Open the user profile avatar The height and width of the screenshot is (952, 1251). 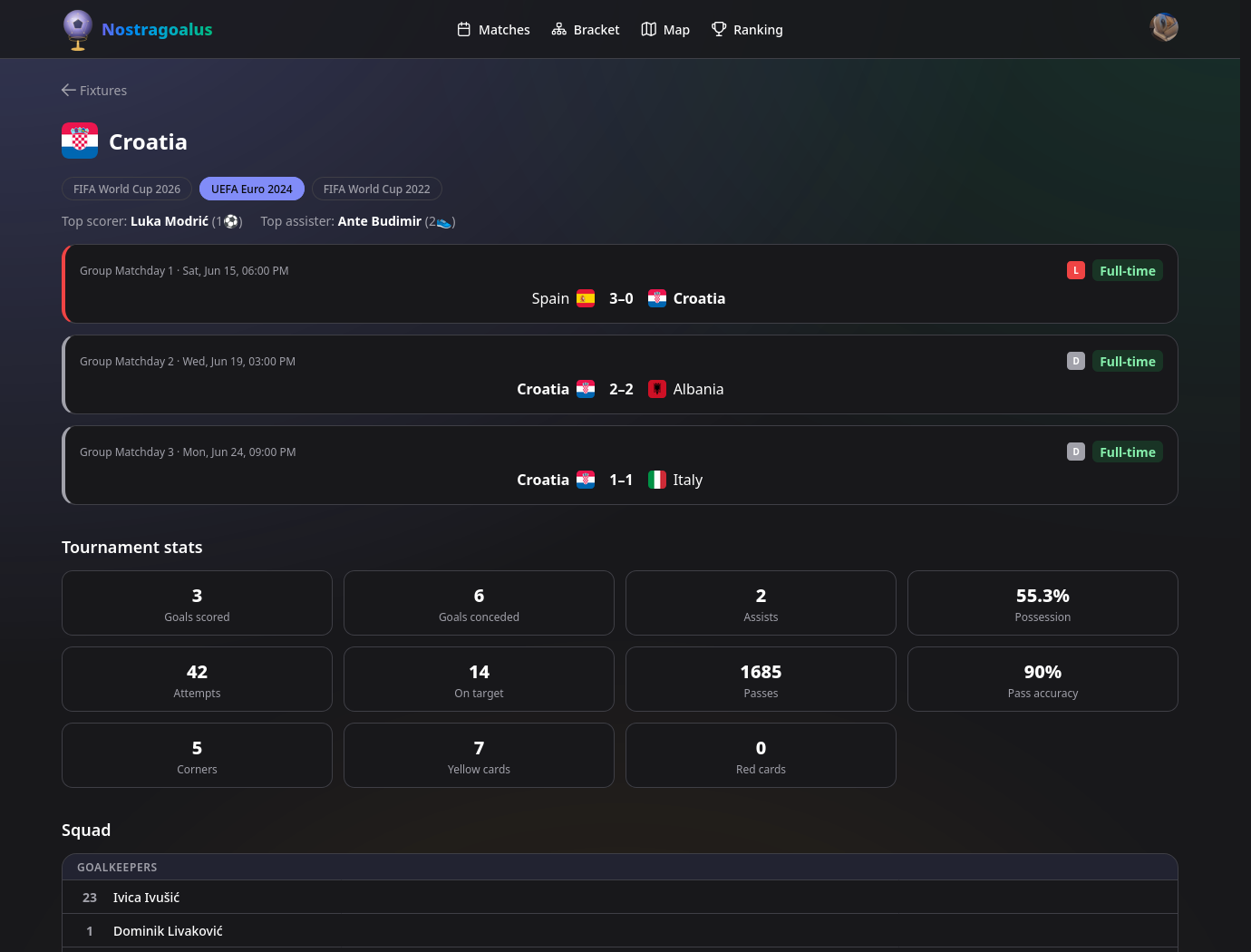click(x=1164, y=28)
